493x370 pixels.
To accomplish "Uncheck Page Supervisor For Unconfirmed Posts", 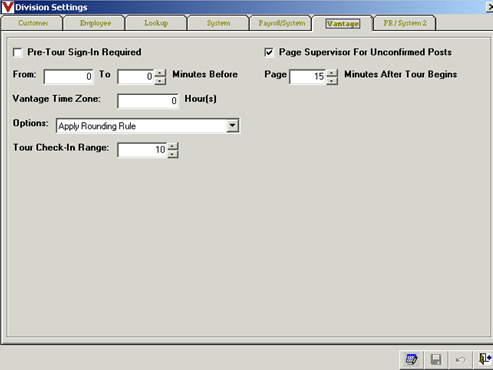I will point(269,53).
